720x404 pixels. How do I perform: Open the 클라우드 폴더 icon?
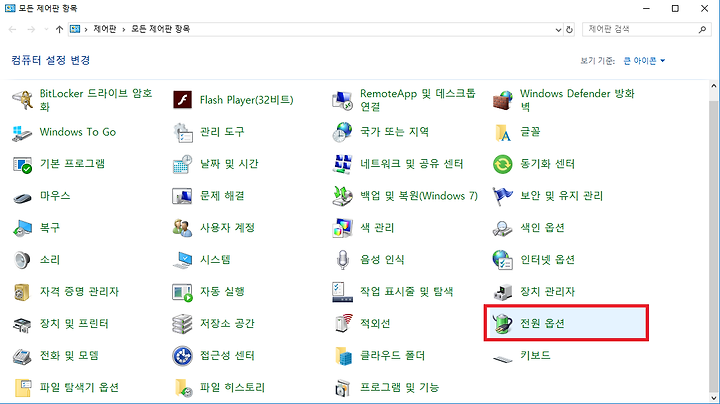coord(343,356)
